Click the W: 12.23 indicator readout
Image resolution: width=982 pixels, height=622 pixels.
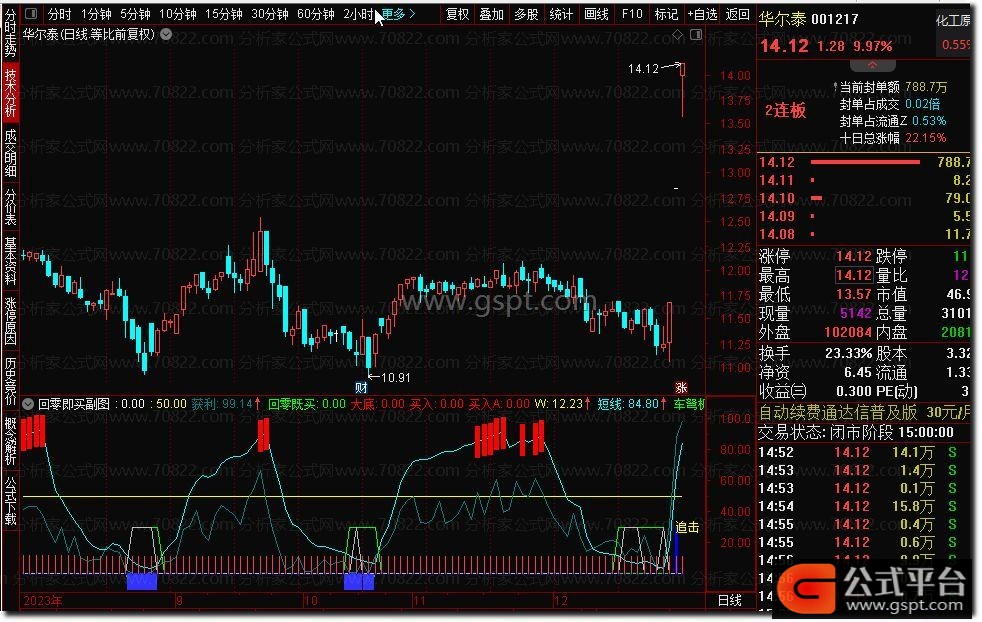point(562,405)
